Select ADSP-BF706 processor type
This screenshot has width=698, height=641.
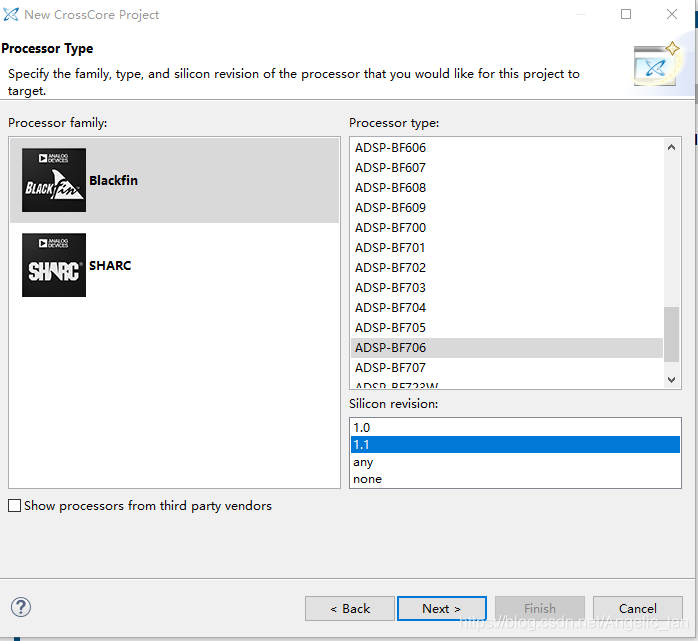[507, 348]
